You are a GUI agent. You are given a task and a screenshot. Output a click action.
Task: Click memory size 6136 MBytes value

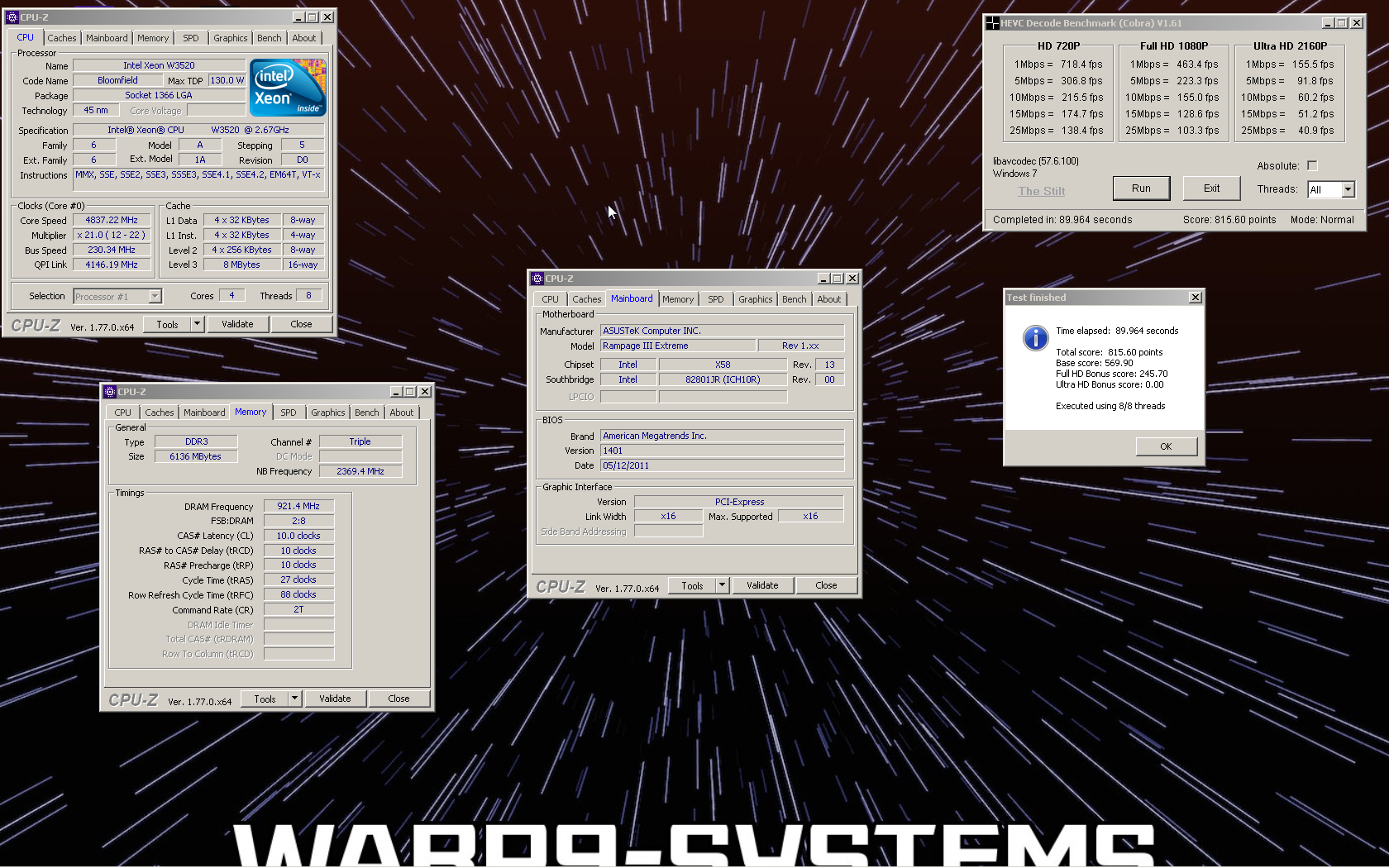(196, 456)
